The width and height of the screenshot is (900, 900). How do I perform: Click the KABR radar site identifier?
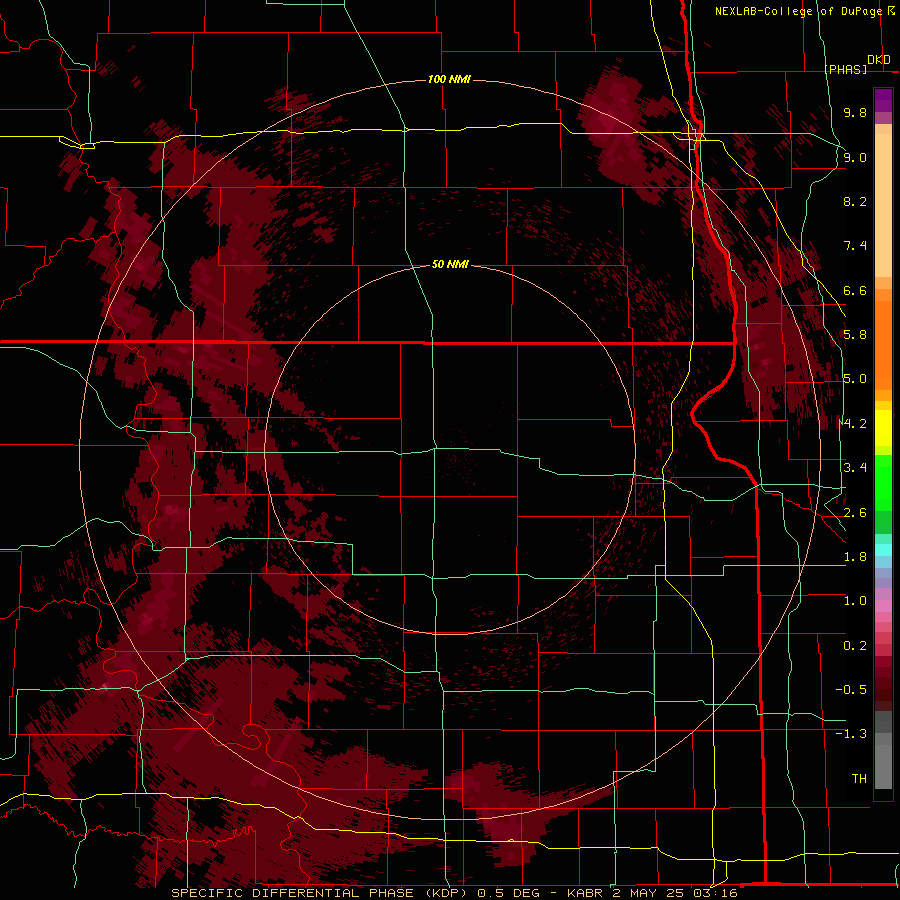tap(584, 893)
